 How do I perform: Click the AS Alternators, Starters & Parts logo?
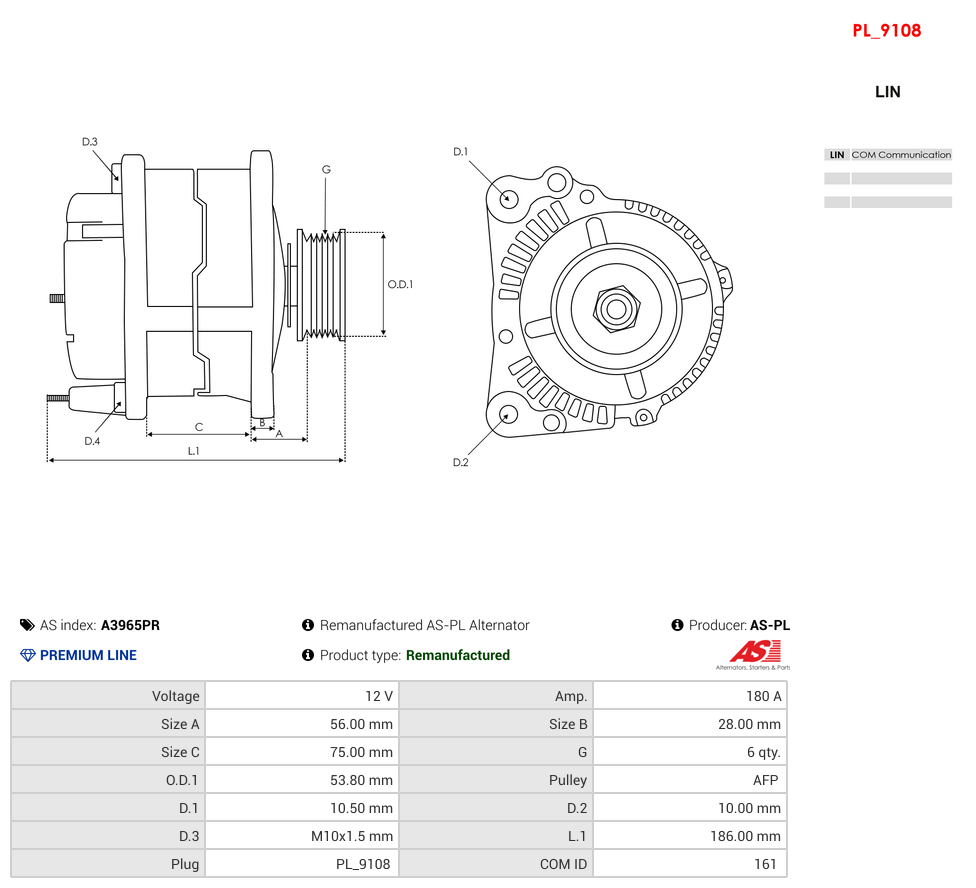point(753,655)
